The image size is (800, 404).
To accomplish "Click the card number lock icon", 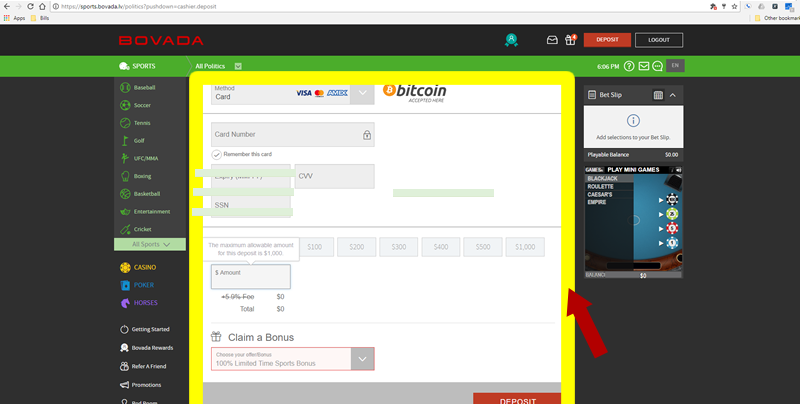I will (367, 135).
